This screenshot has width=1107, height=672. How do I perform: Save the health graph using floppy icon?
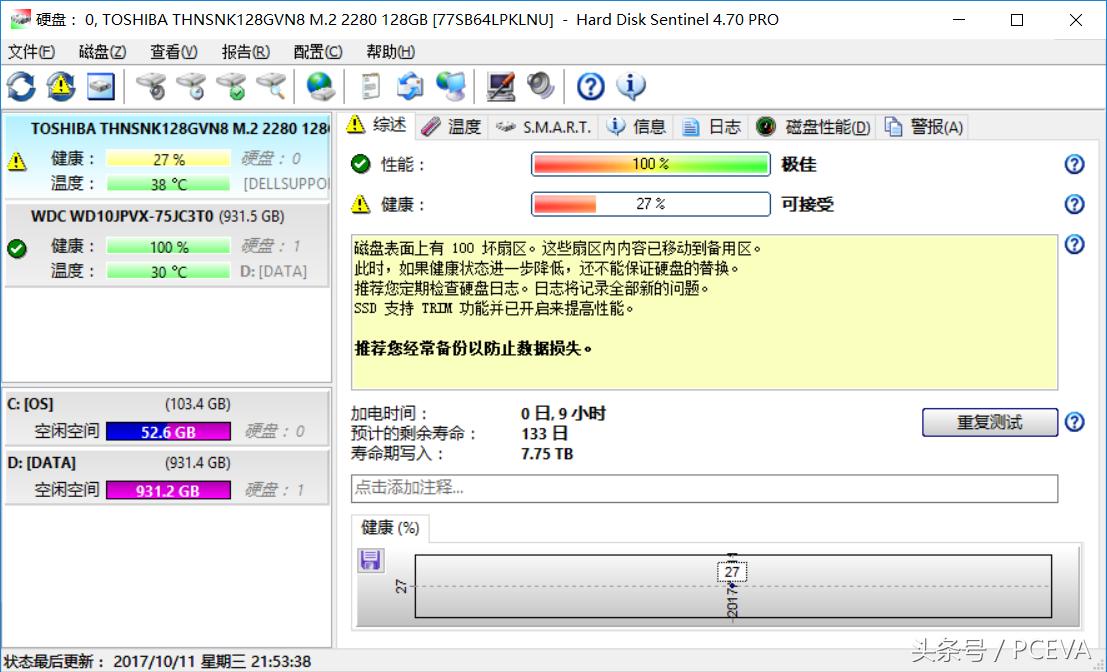click(371, 560)
